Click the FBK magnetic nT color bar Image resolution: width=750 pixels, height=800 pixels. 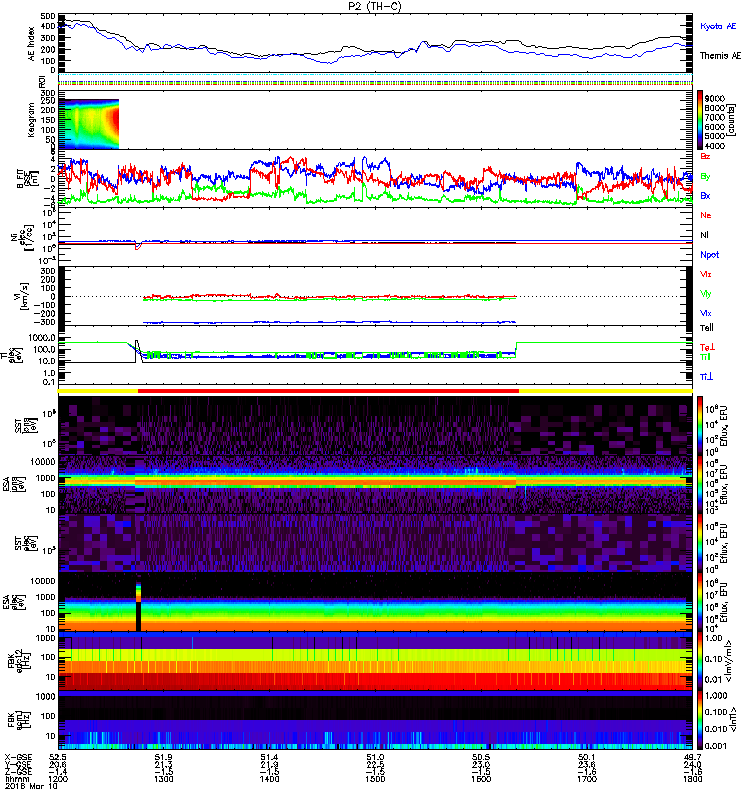point(700,720)
